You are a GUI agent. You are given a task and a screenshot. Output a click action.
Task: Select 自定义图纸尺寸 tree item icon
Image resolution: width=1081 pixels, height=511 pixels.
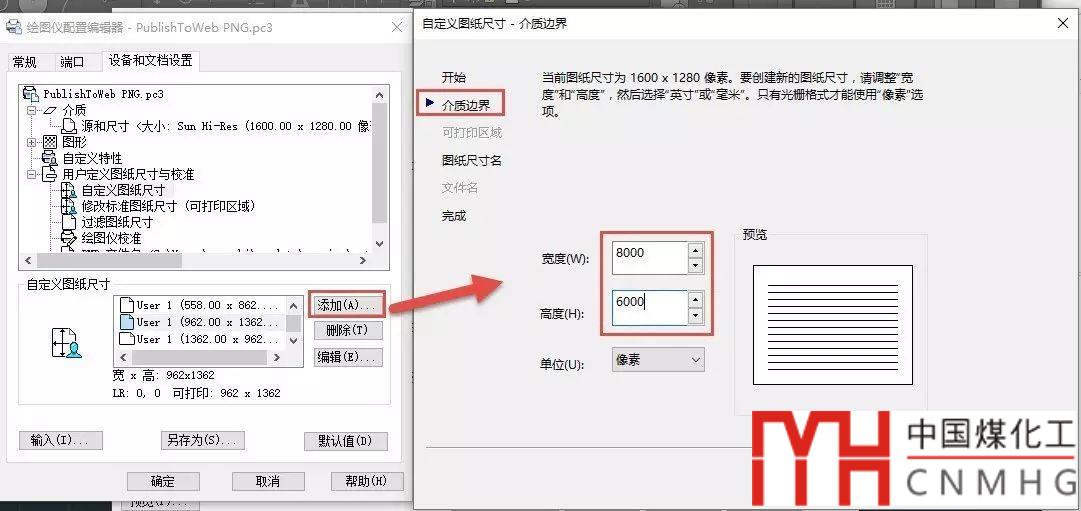pos(69,190)
